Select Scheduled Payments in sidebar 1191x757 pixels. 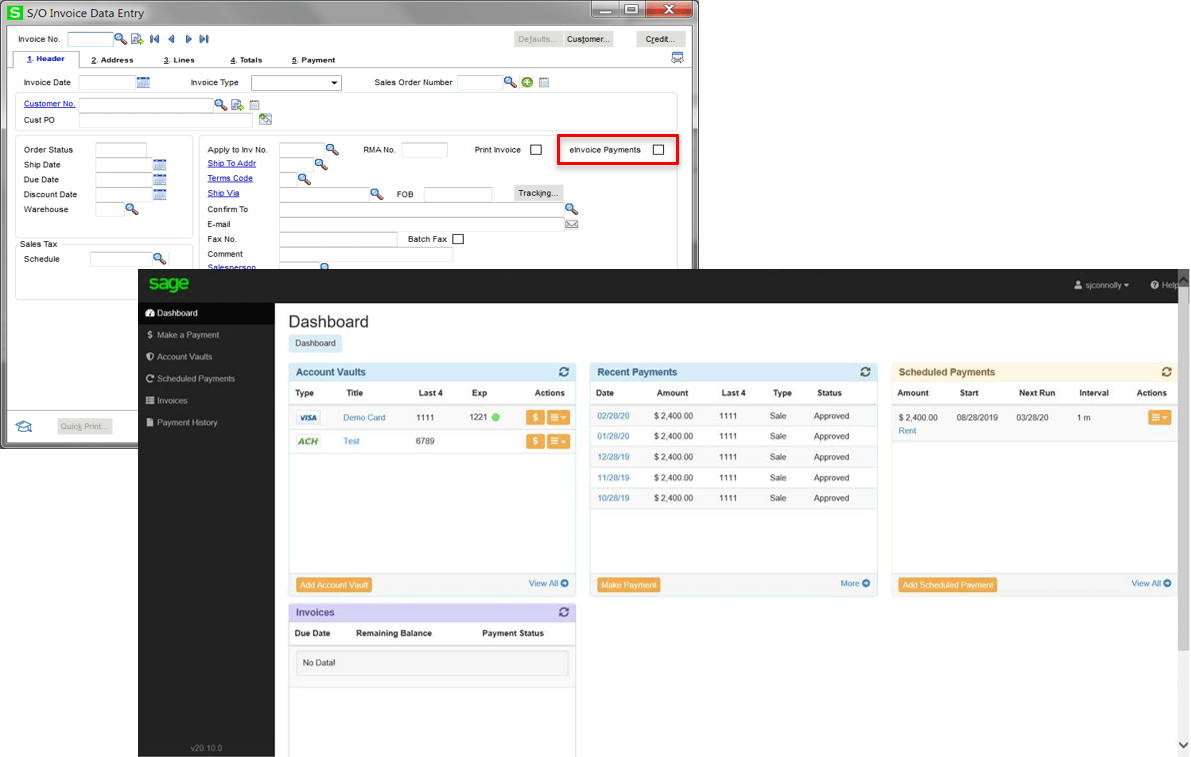point(207,379)
